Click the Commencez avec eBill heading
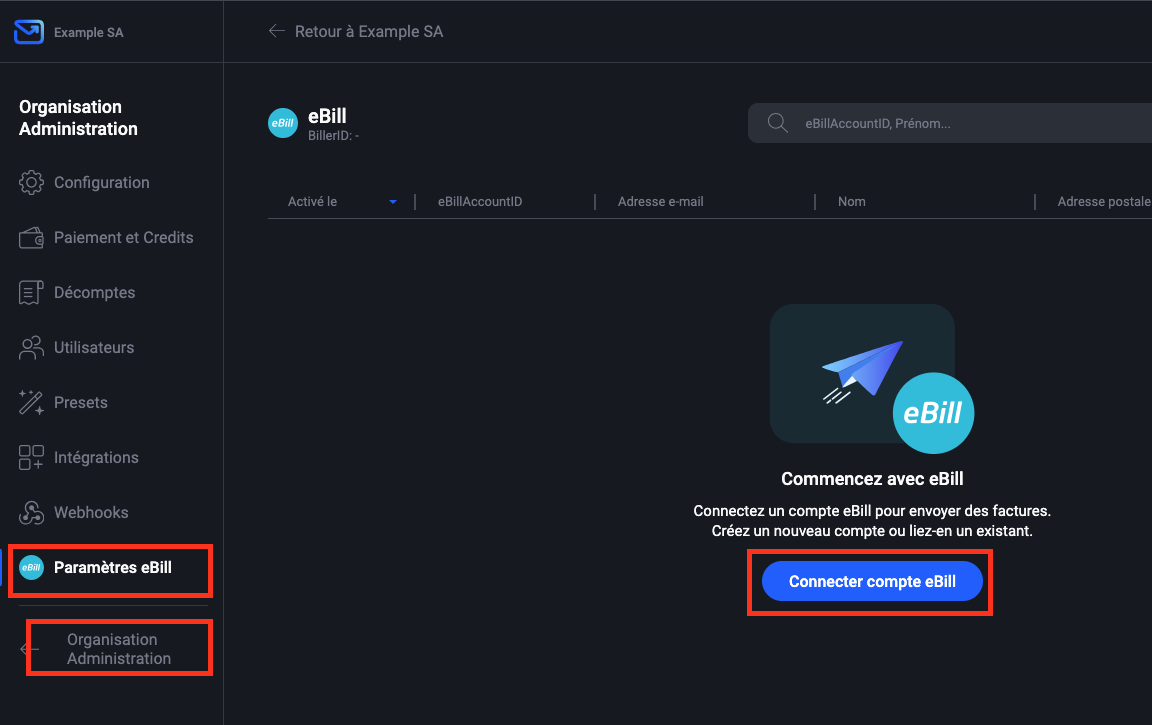The image size is (1152, 725). point(872,479)
